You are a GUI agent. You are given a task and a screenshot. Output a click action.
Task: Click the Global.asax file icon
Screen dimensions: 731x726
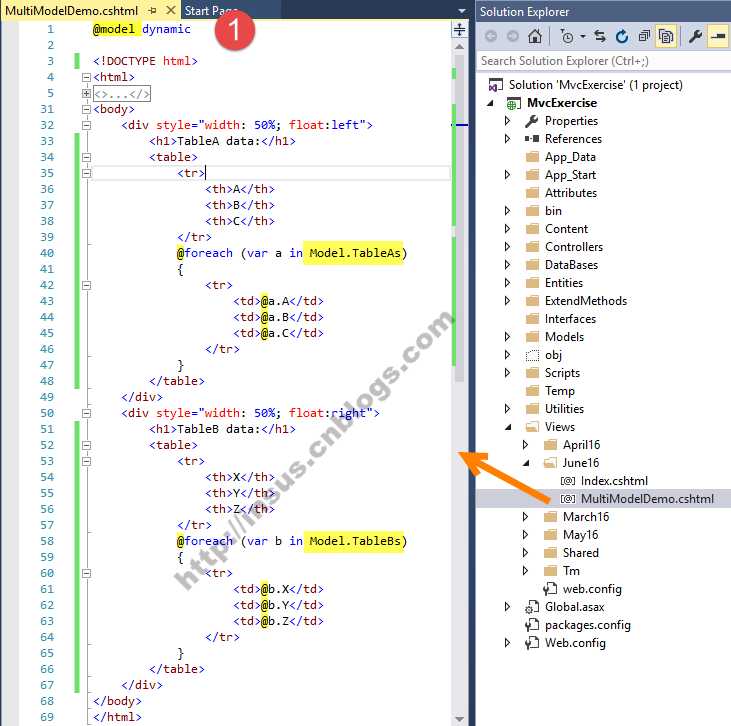click(532, 607)
